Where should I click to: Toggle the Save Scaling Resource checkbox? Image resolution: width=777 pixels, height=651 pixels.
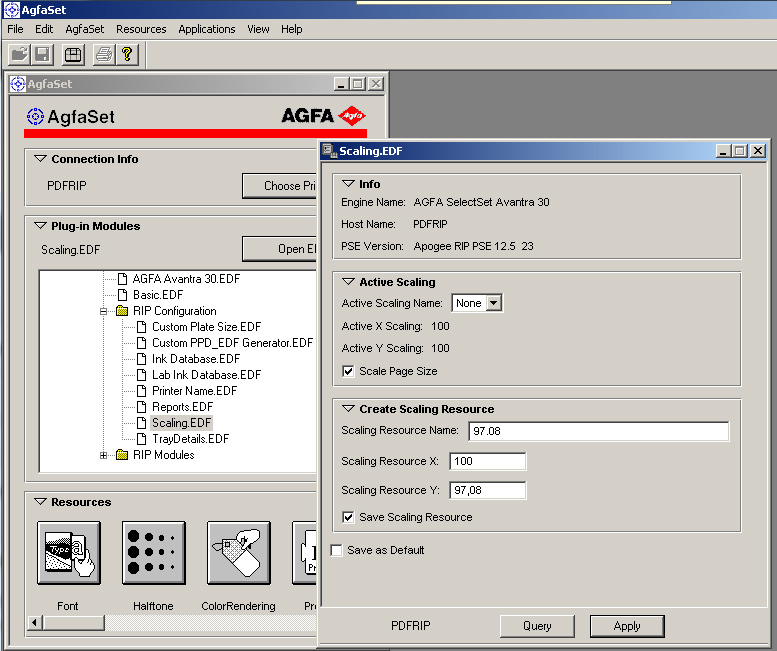pos(348,517)
